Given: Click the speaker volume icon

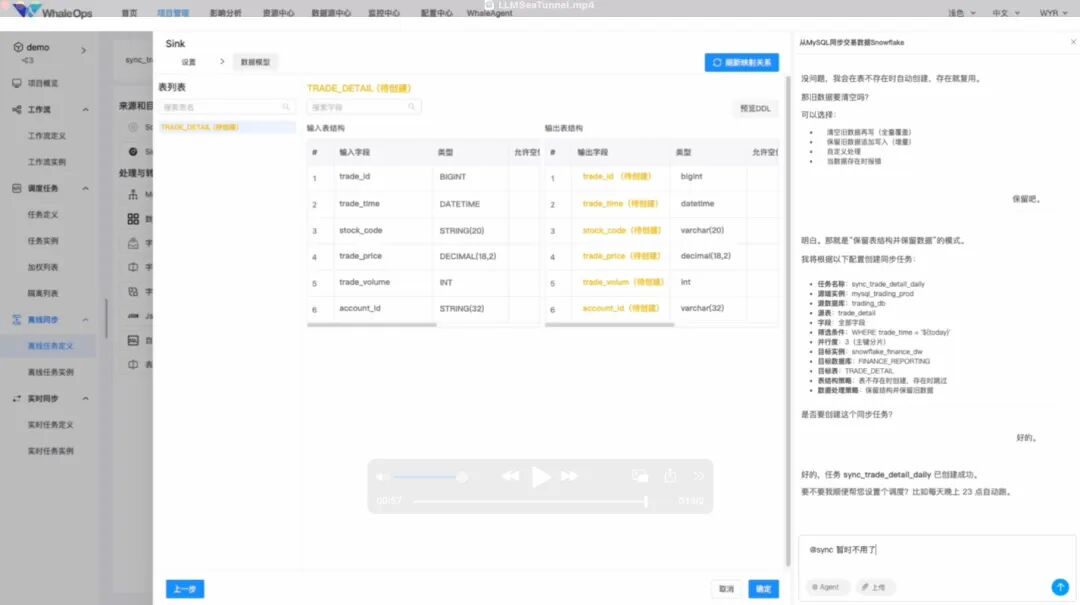Looking at the screenshot, I should (x=382, y=477).
